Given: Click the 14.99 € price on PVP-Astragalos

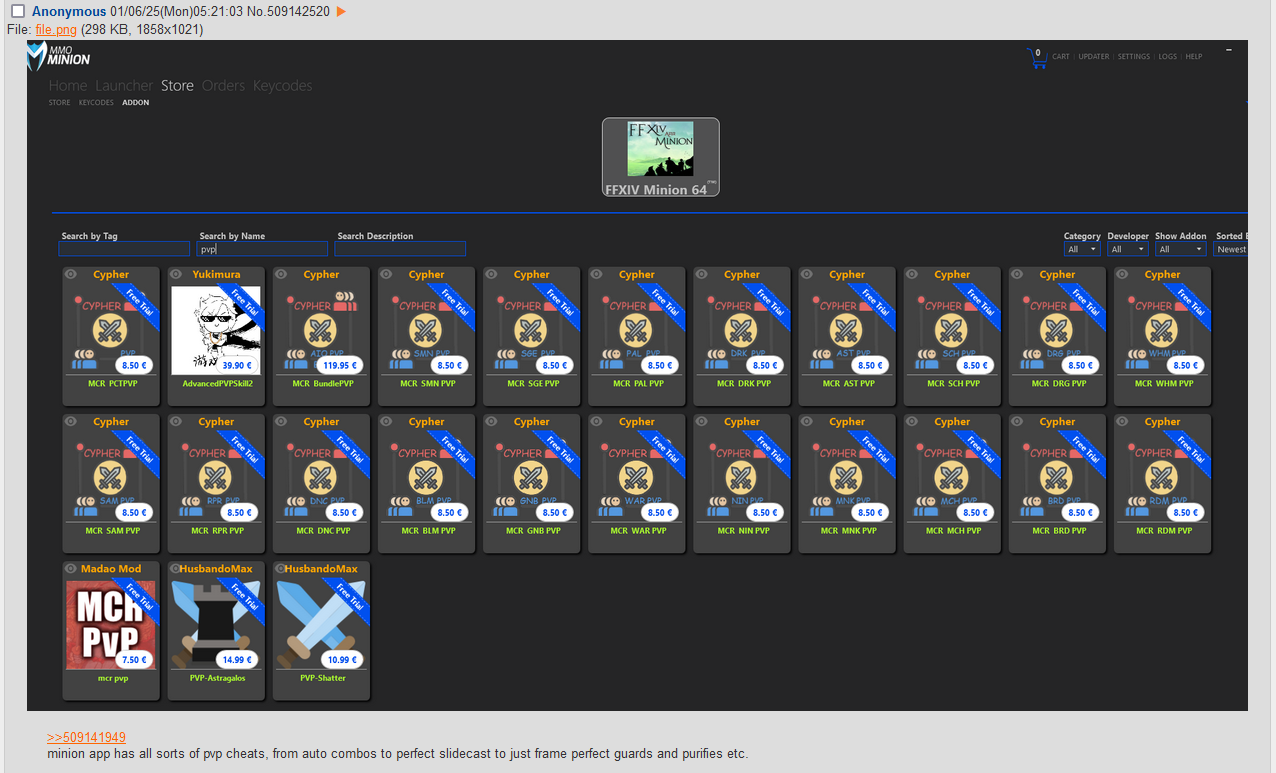Looking at the screenshot, I should [237, 659].
